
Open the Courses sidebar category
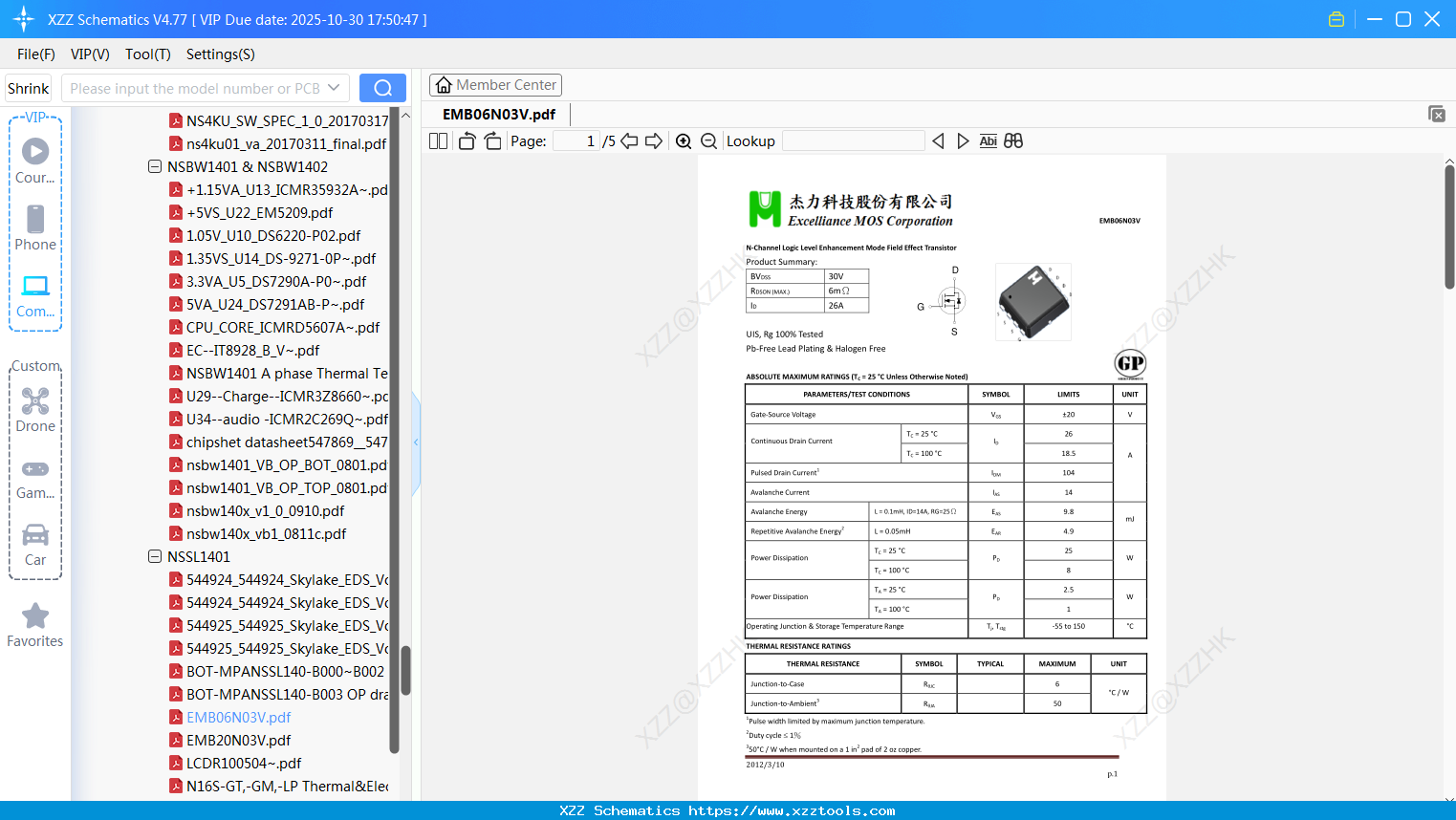point(35,161)
